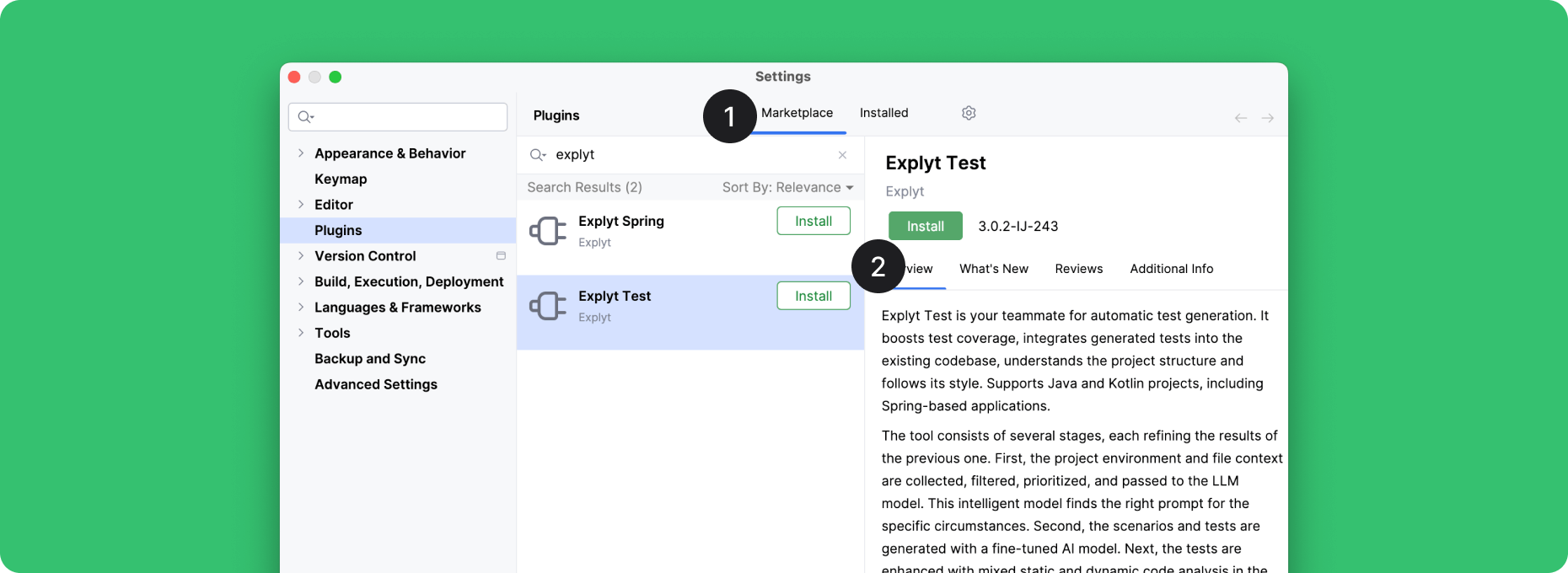The width and height of the screenshot is (1568, 573).
Task: Click the Explyt Test plugin icon
Action: (x=548, y=306)
